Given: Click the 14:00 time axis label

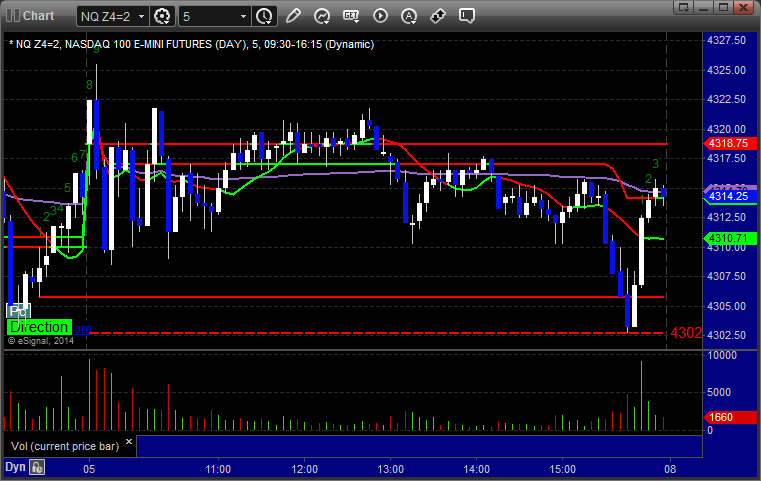Looking at the screenshot, I should pyautogui.click(x=477, y=469).
